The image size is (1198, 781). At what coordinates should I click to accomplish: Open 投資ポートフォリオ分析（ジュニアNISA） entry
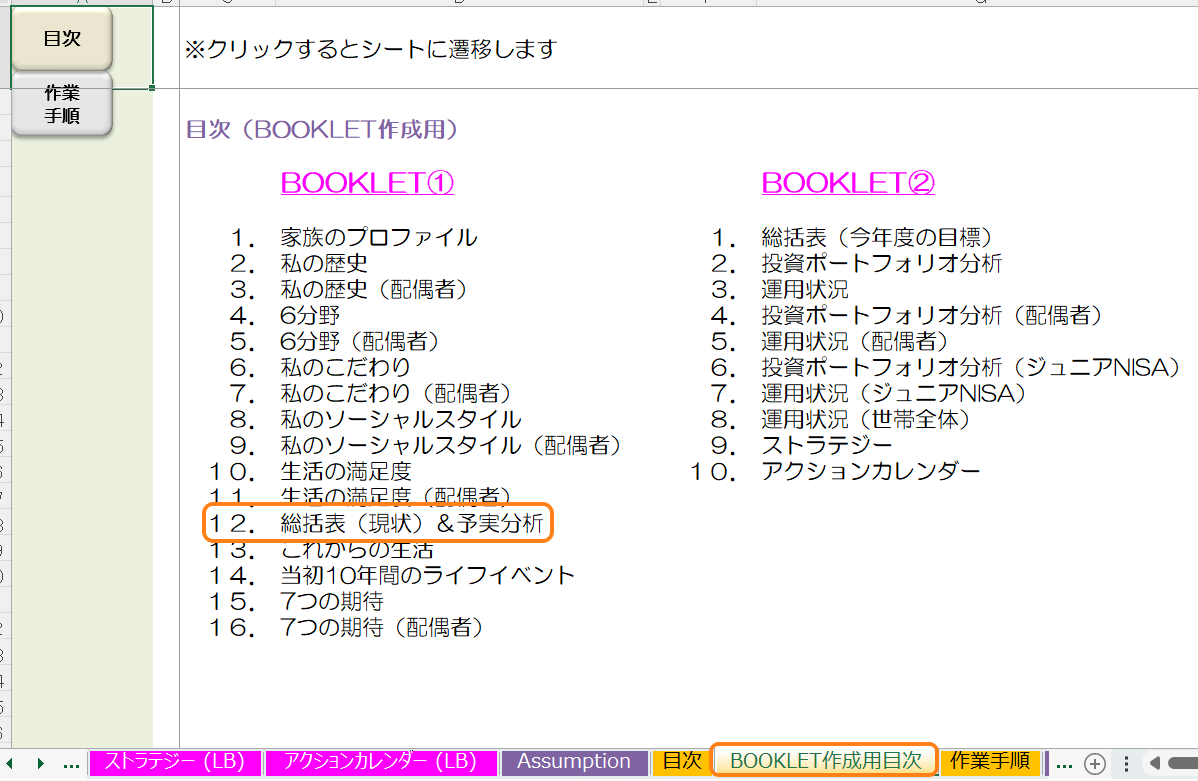coord(971,368)
